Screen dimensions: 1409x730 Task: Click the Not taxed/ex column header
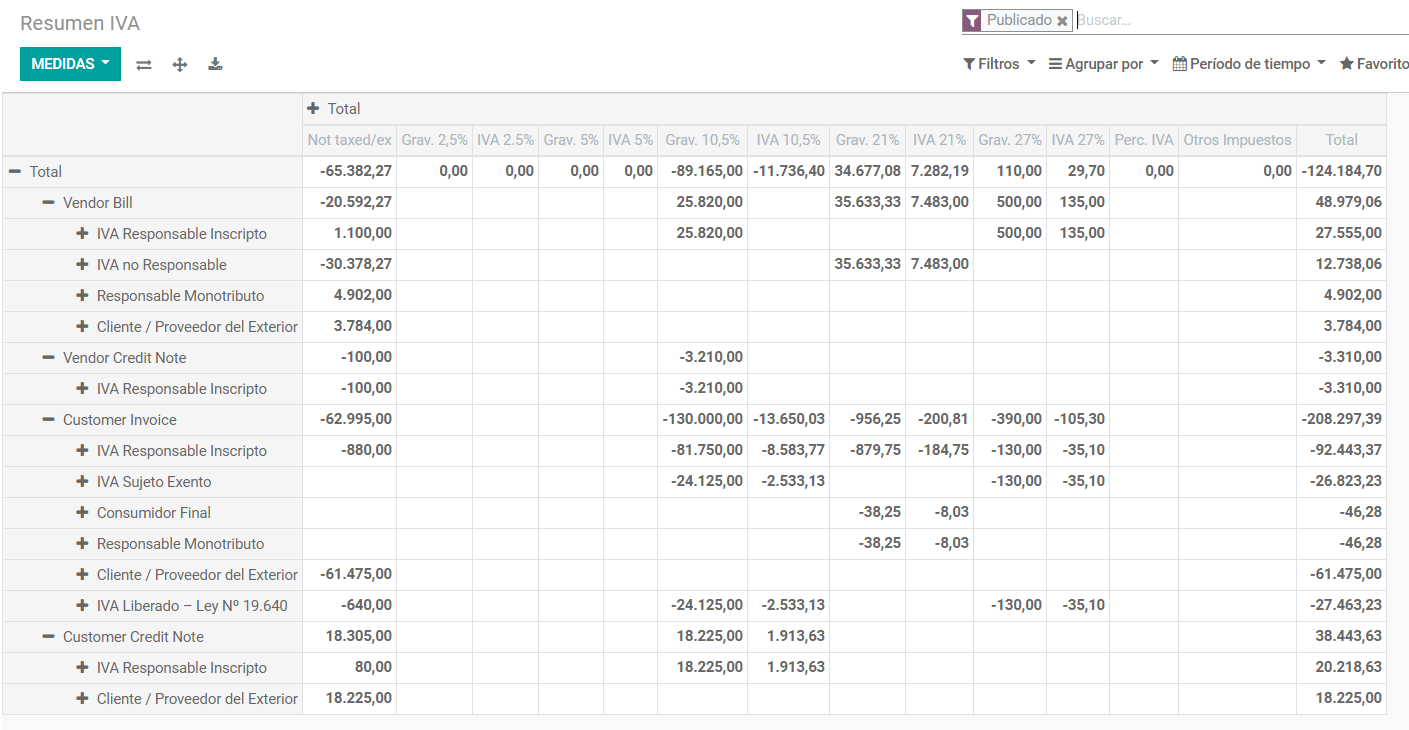349,141
